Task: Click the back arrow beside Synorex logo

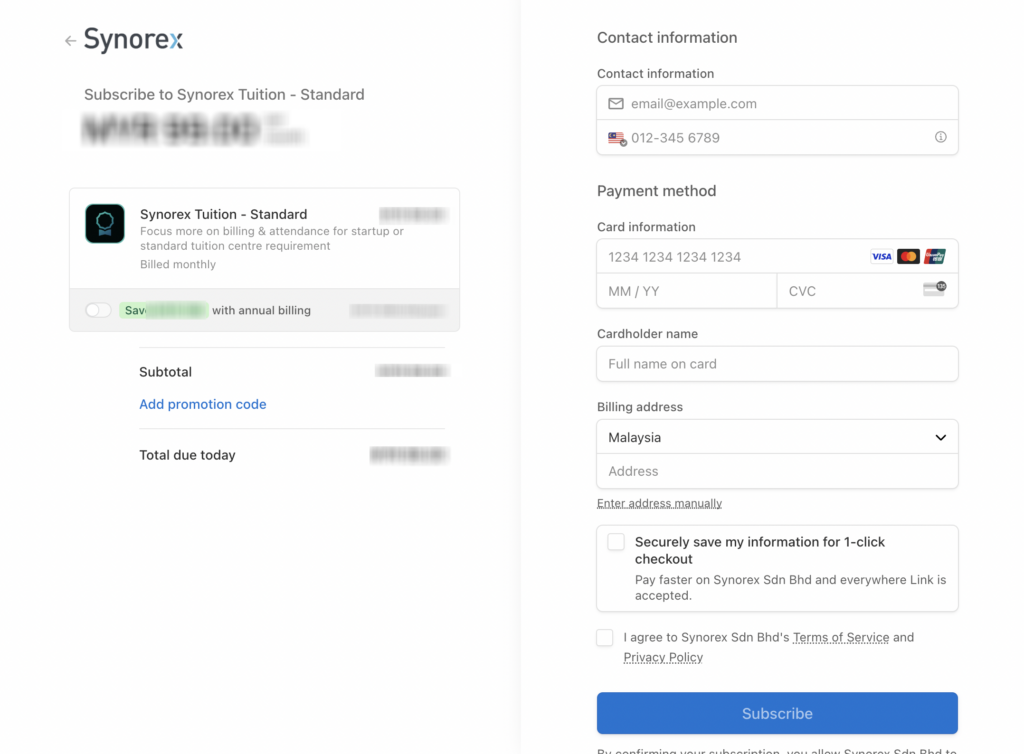Action: (x=71, y=41)
